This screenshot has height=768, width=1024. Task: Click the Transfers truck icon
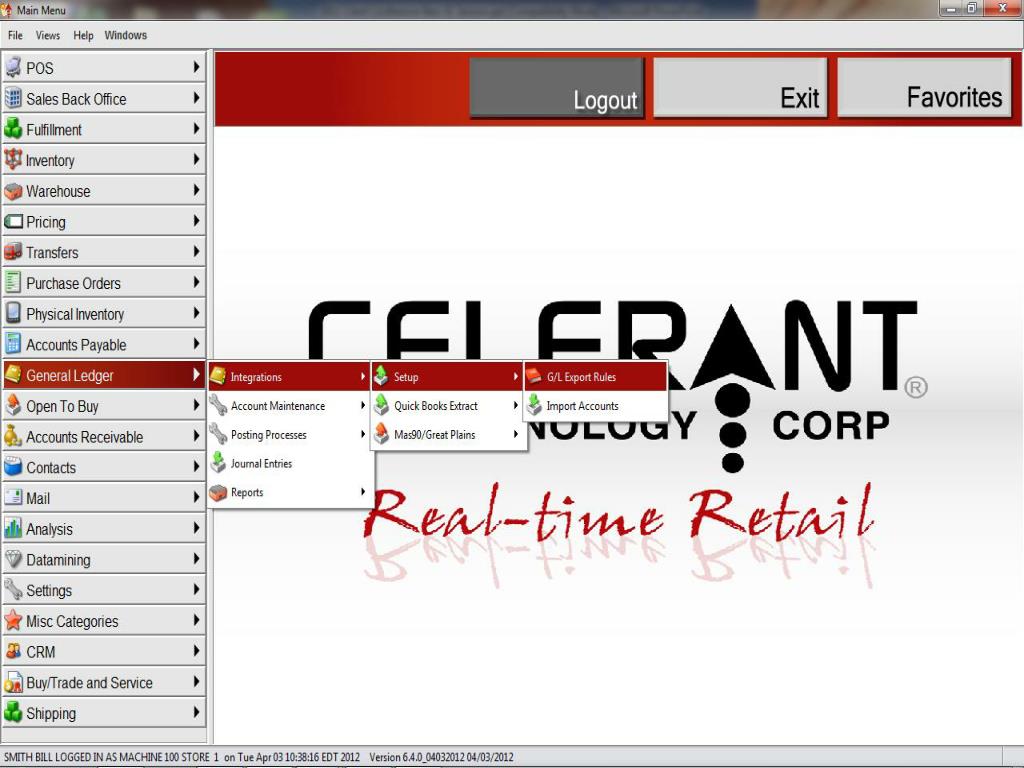point(13,252)
